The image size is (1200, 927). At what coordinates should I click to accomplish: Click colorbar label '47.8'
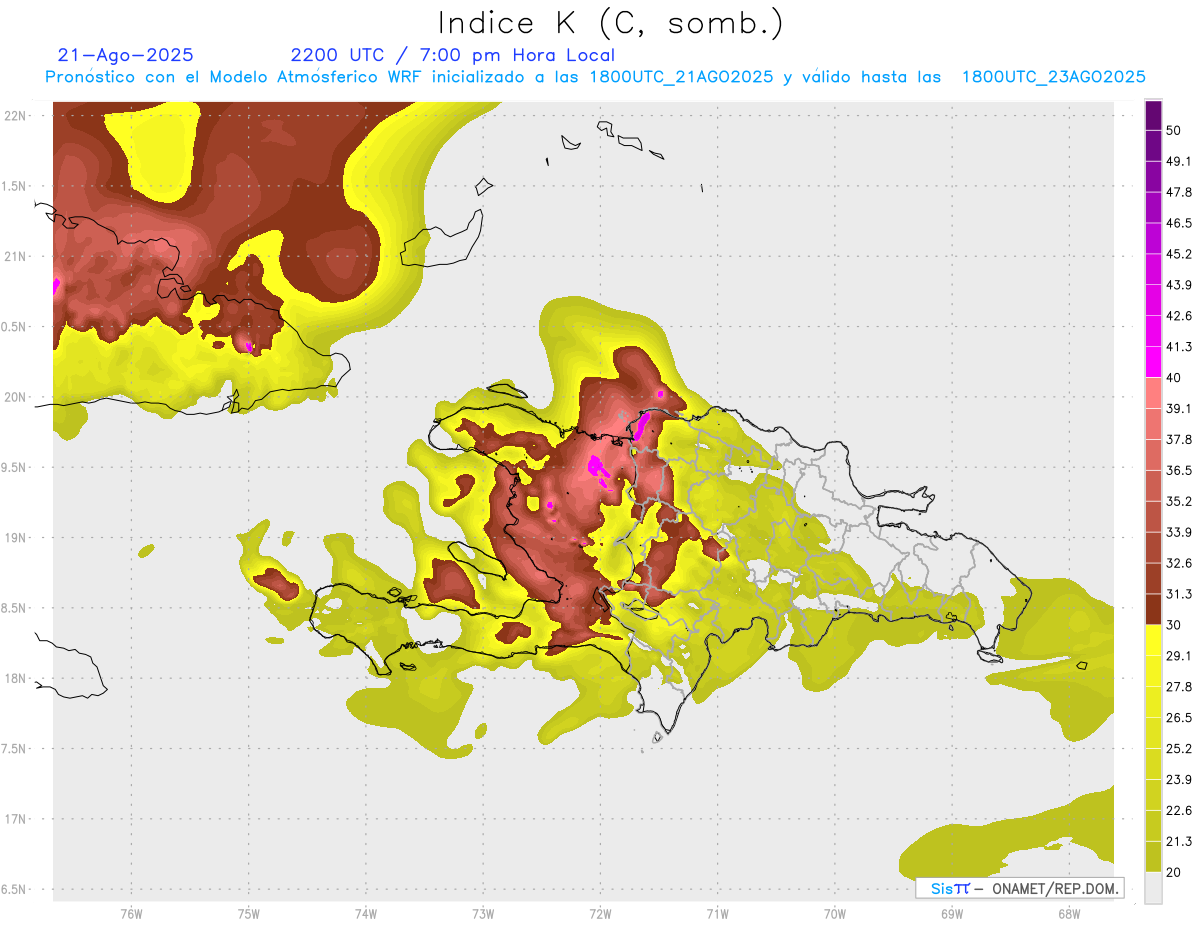point(1179,192)
